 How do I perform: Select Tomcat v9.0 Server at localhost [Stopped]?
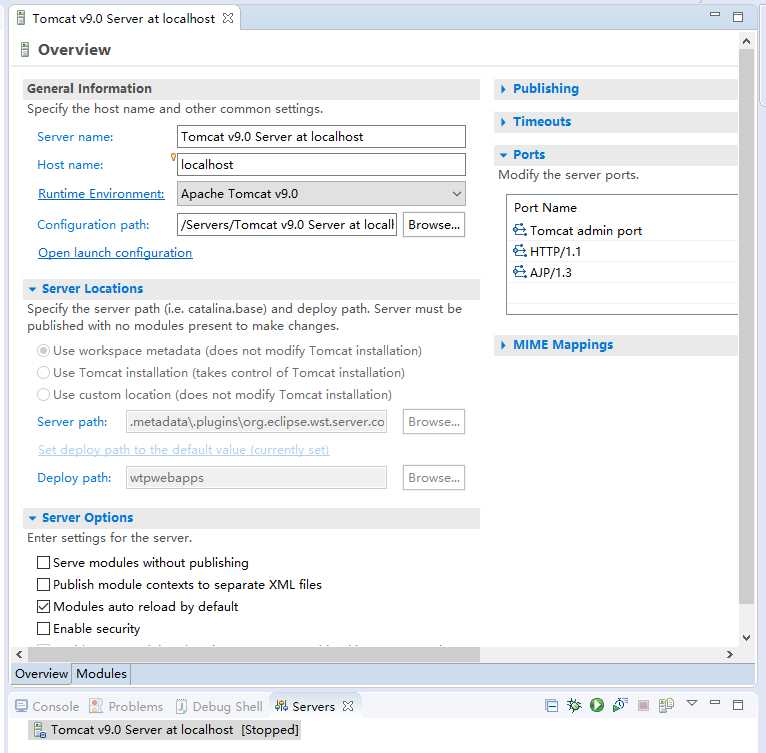pyautogui.click(x=165, y=730)
